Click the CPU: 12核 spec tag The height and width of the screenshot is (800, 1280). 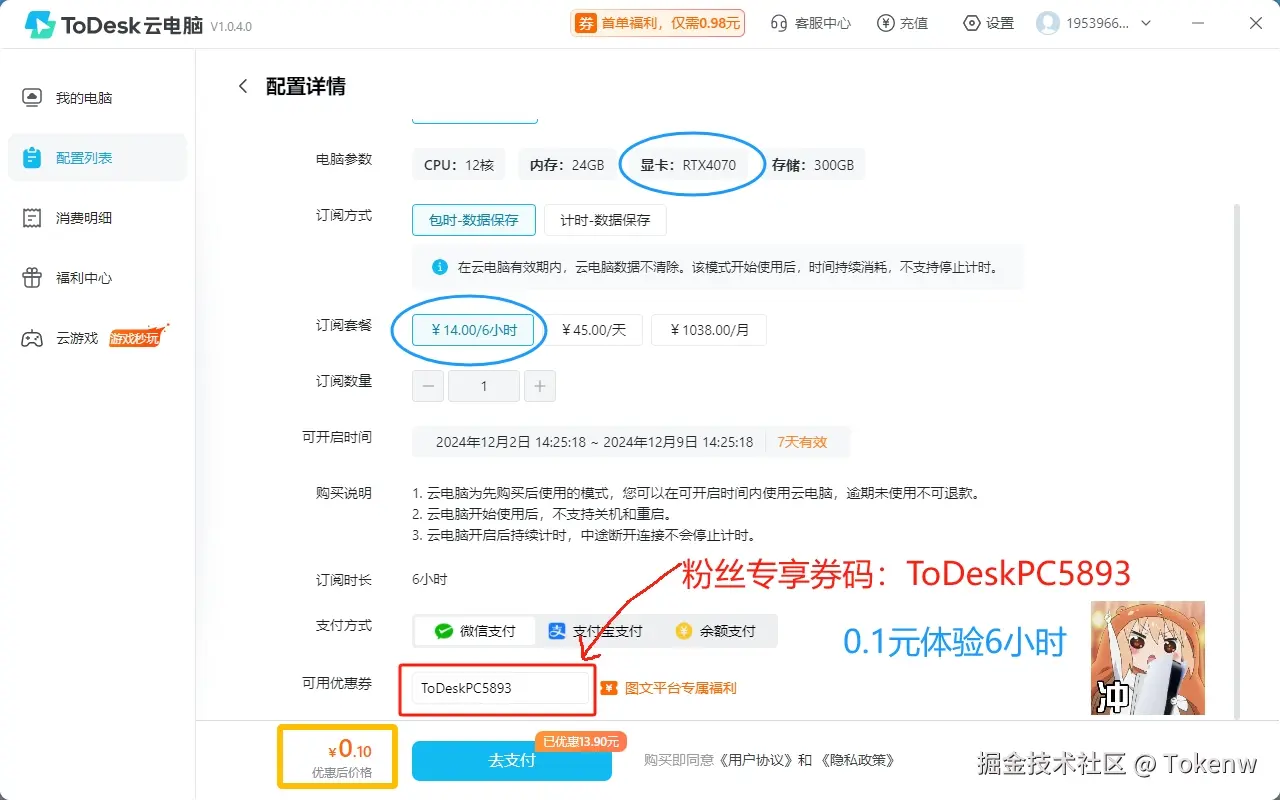click(x=459, y=165)
